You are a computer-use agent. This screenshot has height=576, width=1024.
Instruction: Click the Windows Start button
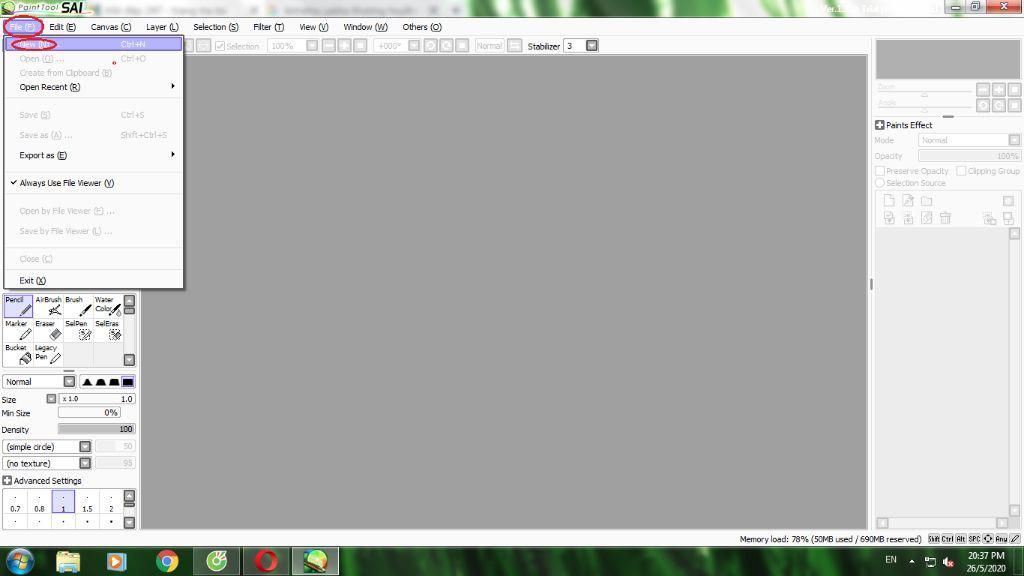coord(20,561)
